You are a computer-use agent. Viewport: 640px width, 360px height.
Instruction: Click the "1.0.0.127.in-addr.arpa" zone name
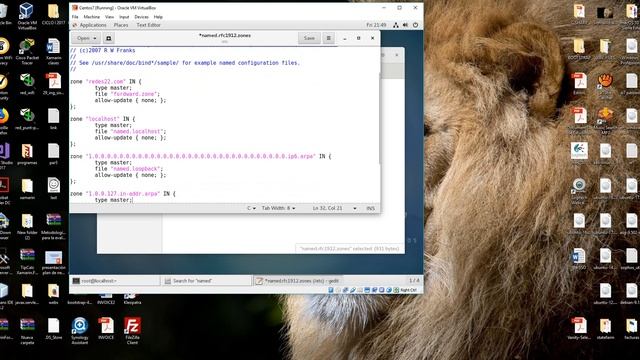pyautogui.click(x=123, y=194)
